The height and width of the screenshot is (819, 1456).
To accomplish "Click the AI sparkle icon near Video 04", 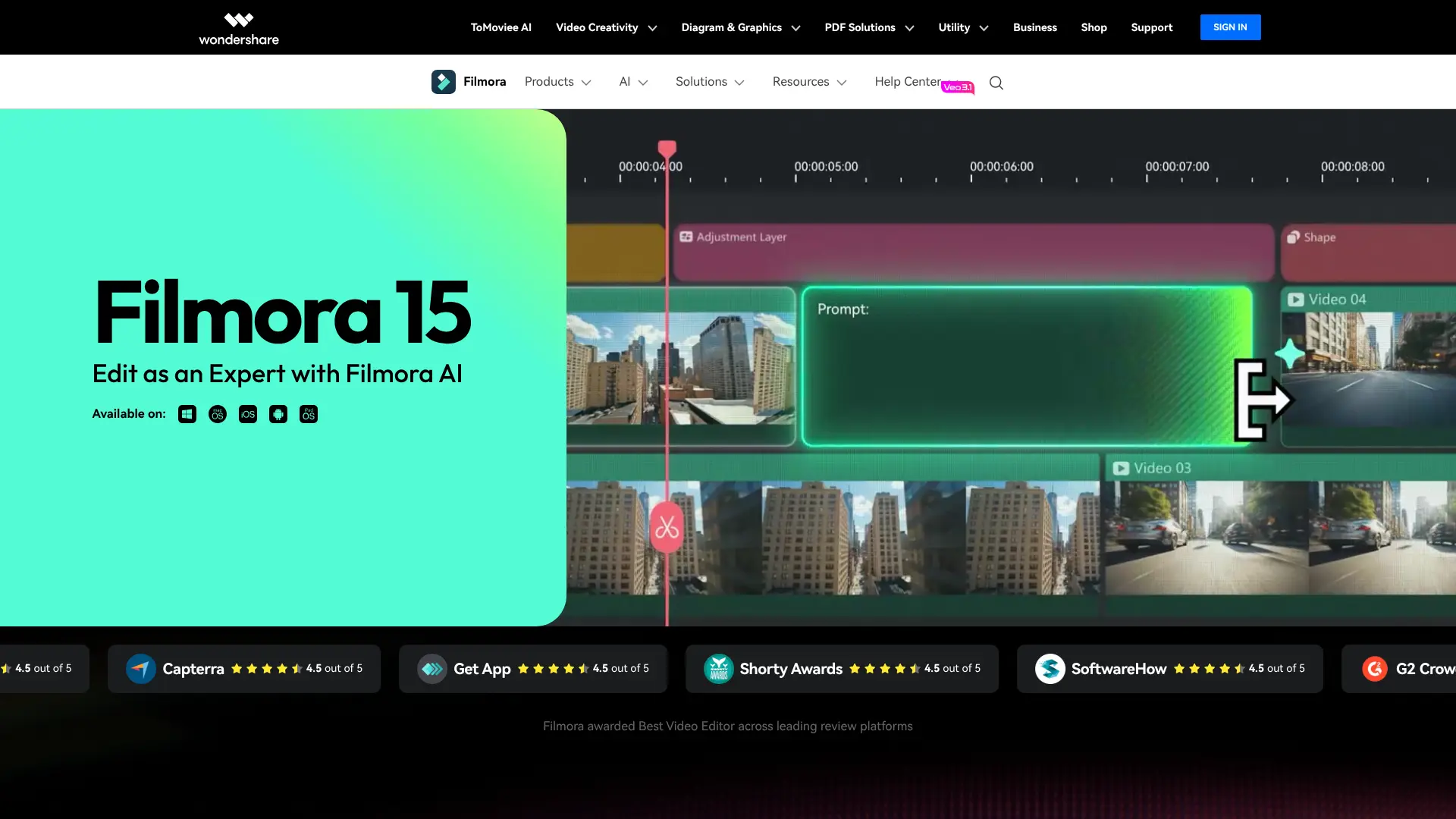I will 1290,353.
